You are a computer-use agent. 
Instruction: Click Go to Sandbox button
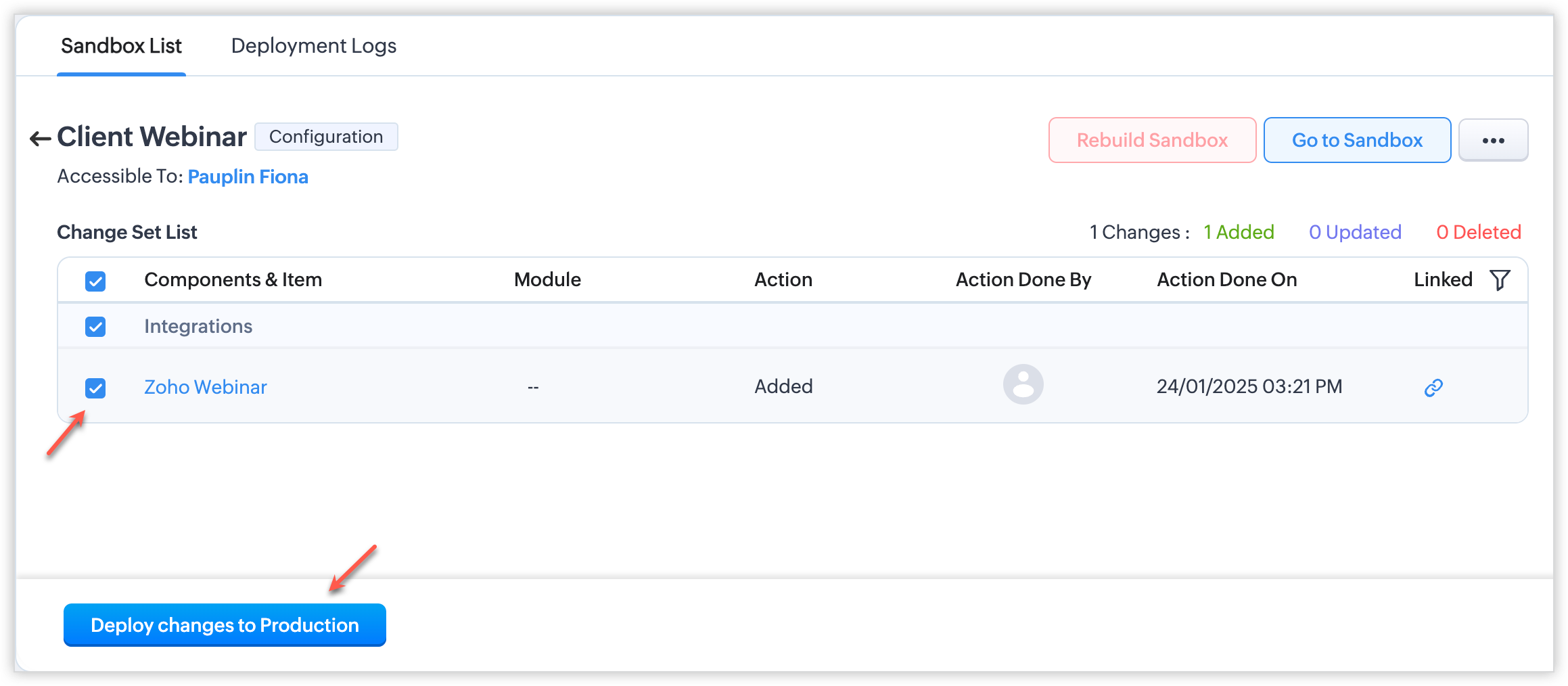click(x=1357, y=140)
